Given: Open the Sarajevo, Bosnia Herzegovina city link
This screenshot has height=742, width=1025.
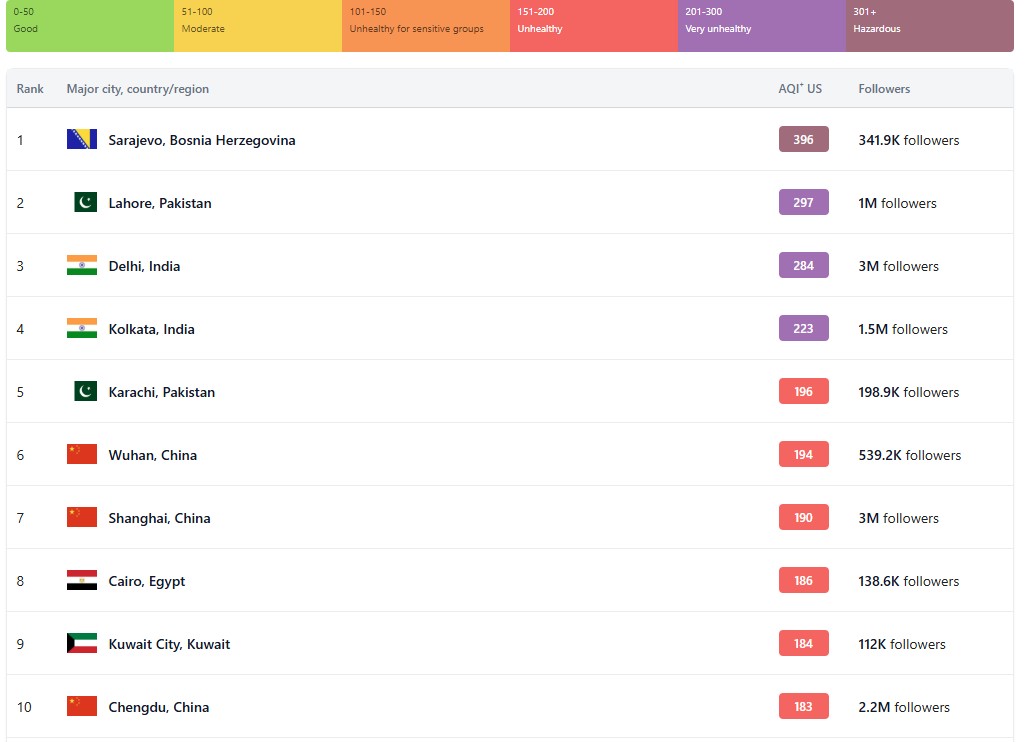Looking at the screenshot, I should [x=202, y=140].
